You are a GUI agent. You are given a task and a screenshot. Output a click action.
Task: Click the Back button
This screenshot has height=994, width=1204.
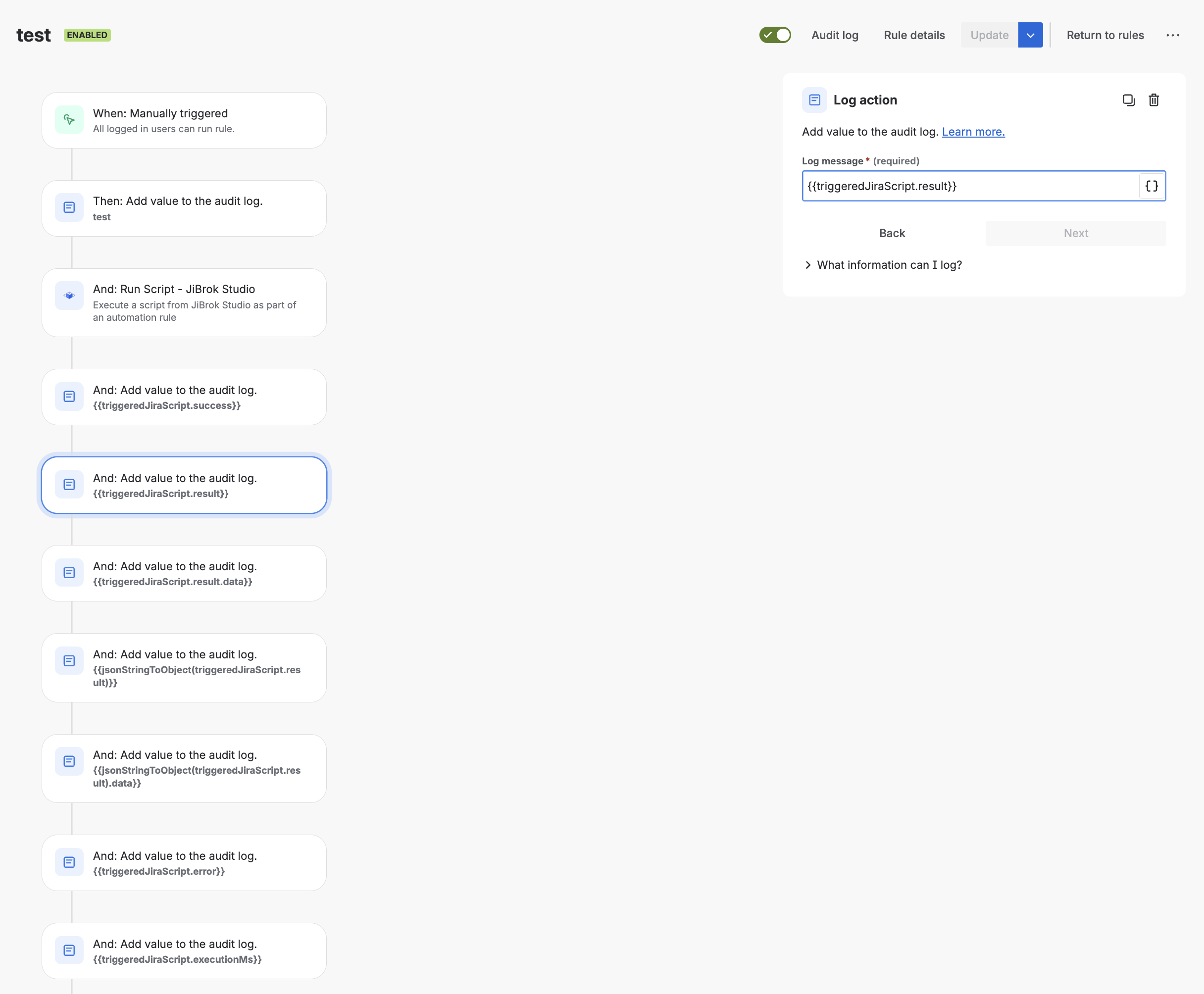[892, 233]
